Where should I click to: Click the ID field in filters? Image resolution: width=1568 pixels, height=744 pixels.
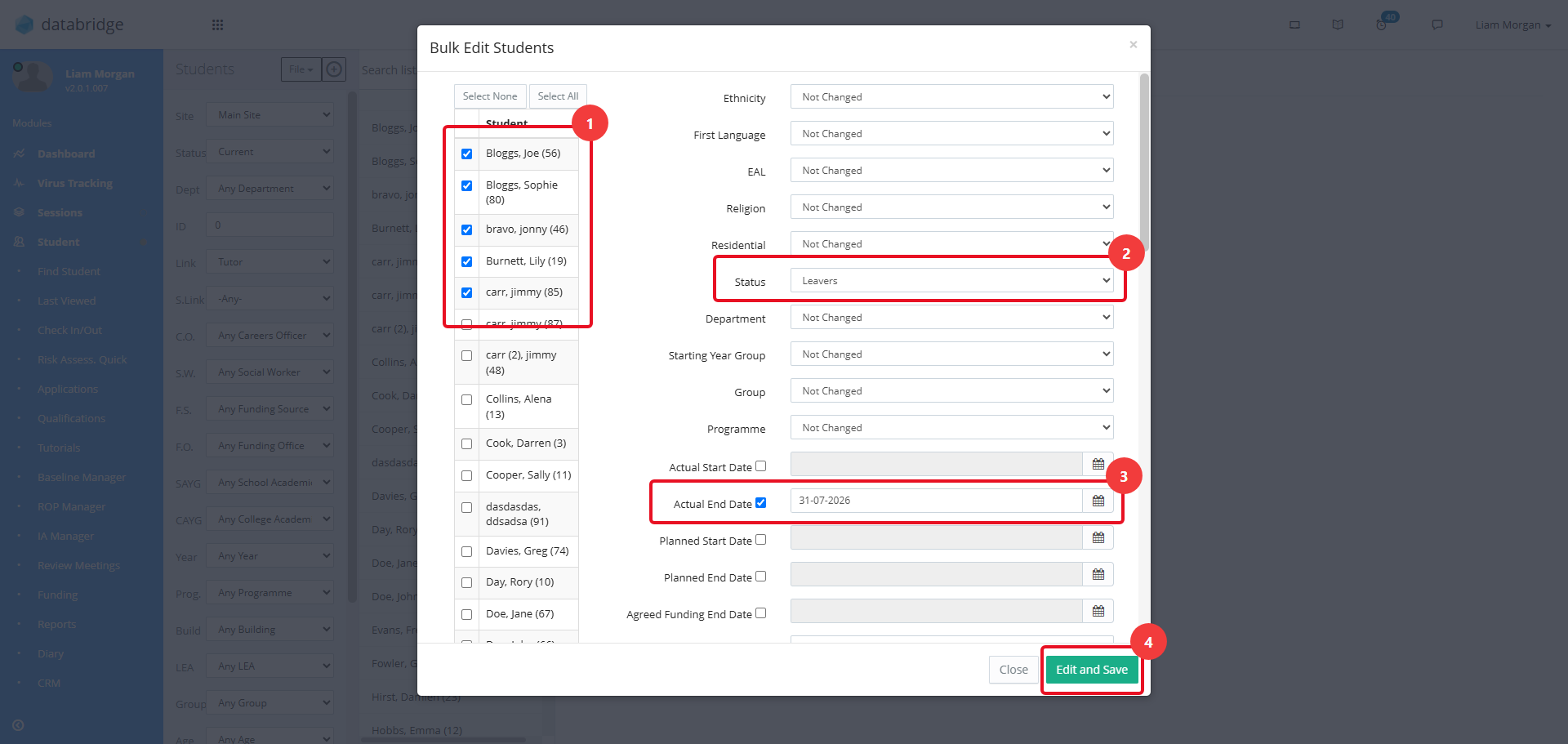269,225
